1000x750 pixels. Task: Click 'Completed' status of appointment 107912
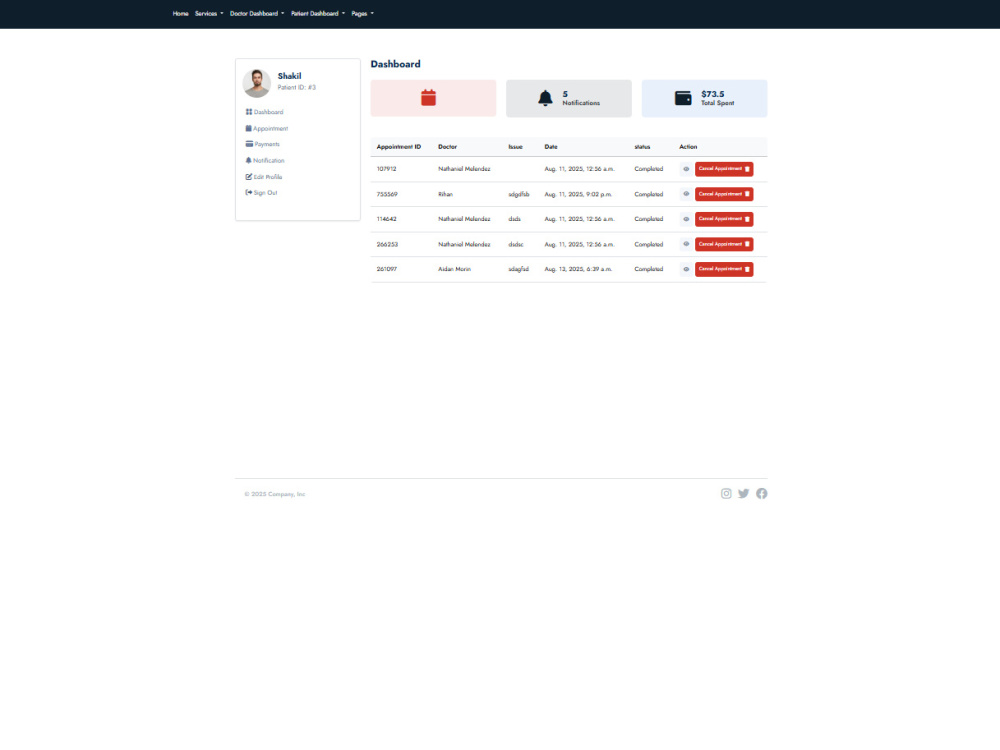649,169
